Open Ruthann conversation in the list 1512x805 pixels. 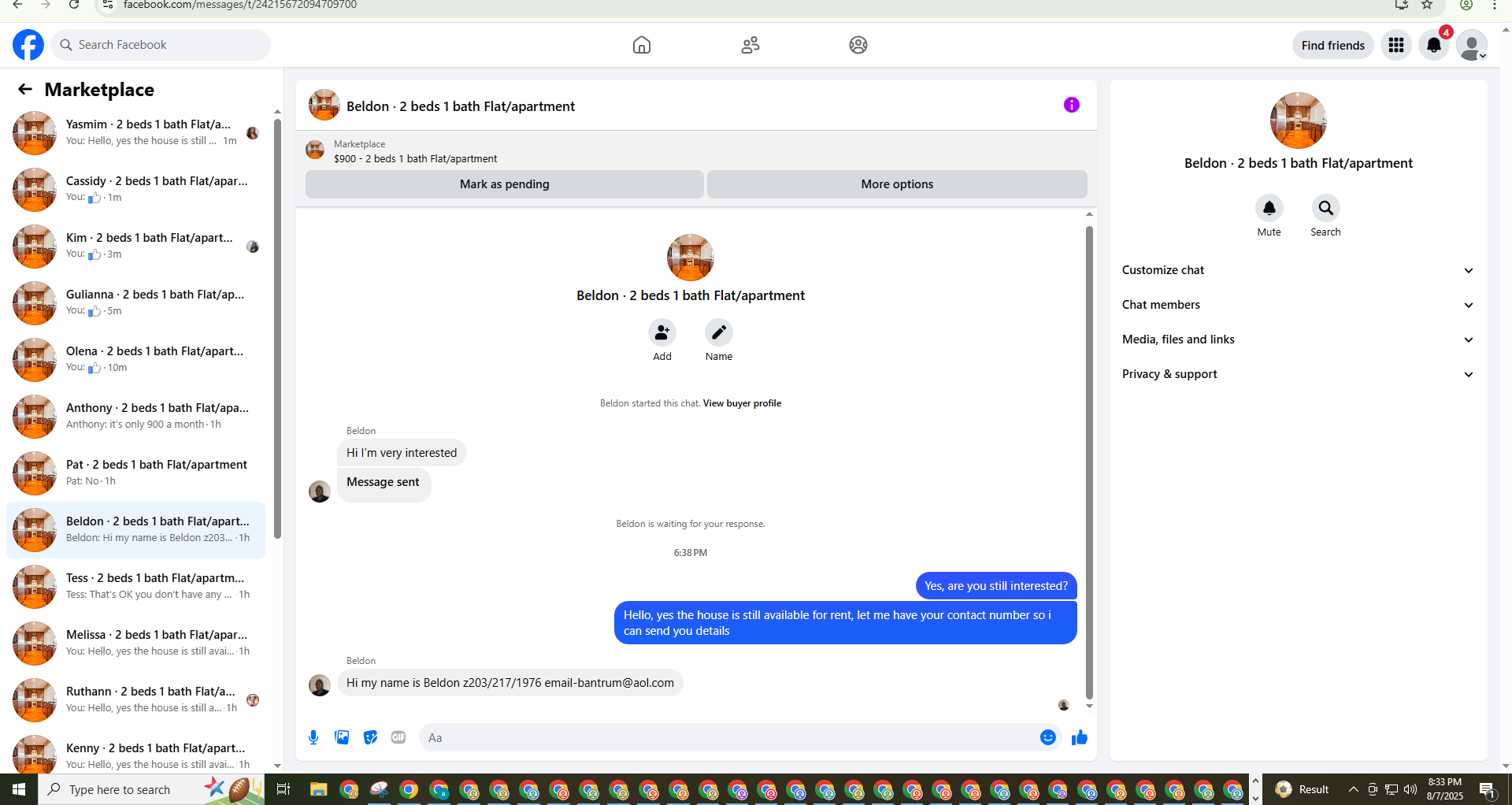coord(135,699)
